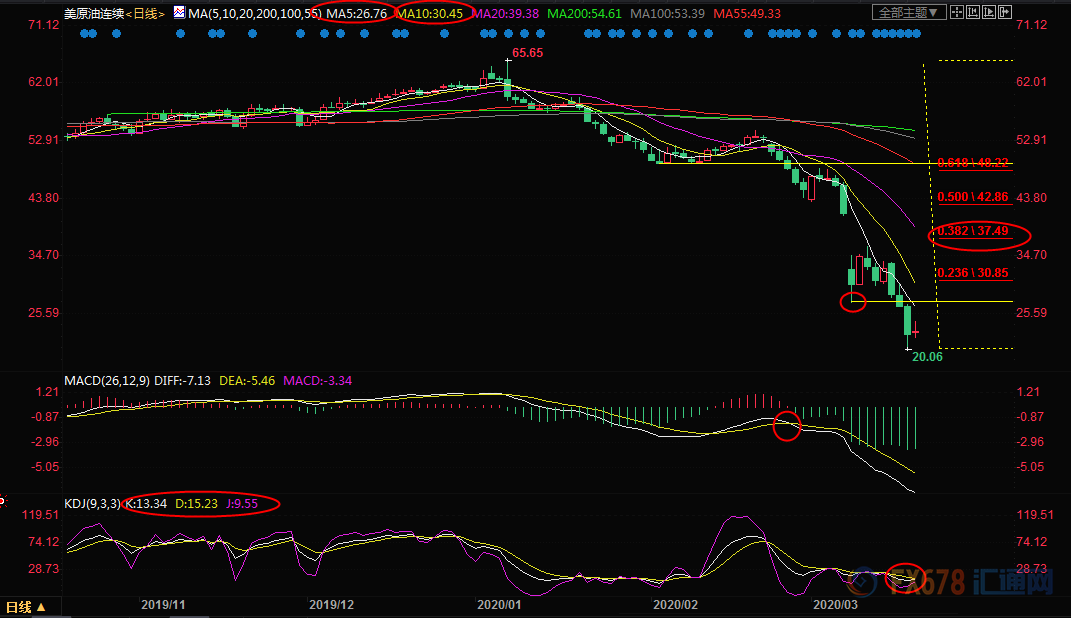Image resolution: width=1071 pixels, height=618 pixels.
Task: Select the KDJ(9,3,3) indicator label
Action: pyautogui.click(x=92, y=504)
